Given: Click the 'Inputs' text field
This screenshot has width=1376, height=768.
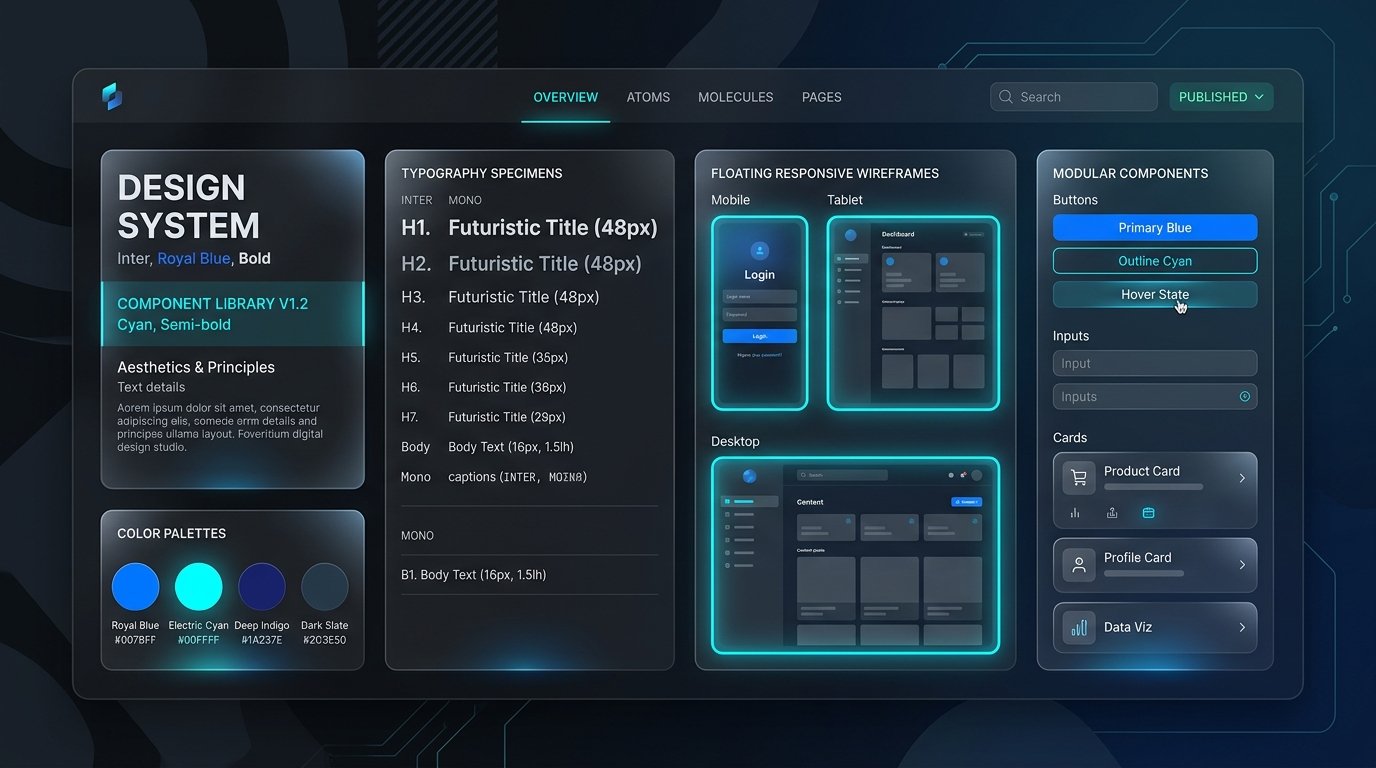Looking at the screenshot, I should click(1155, 396).
